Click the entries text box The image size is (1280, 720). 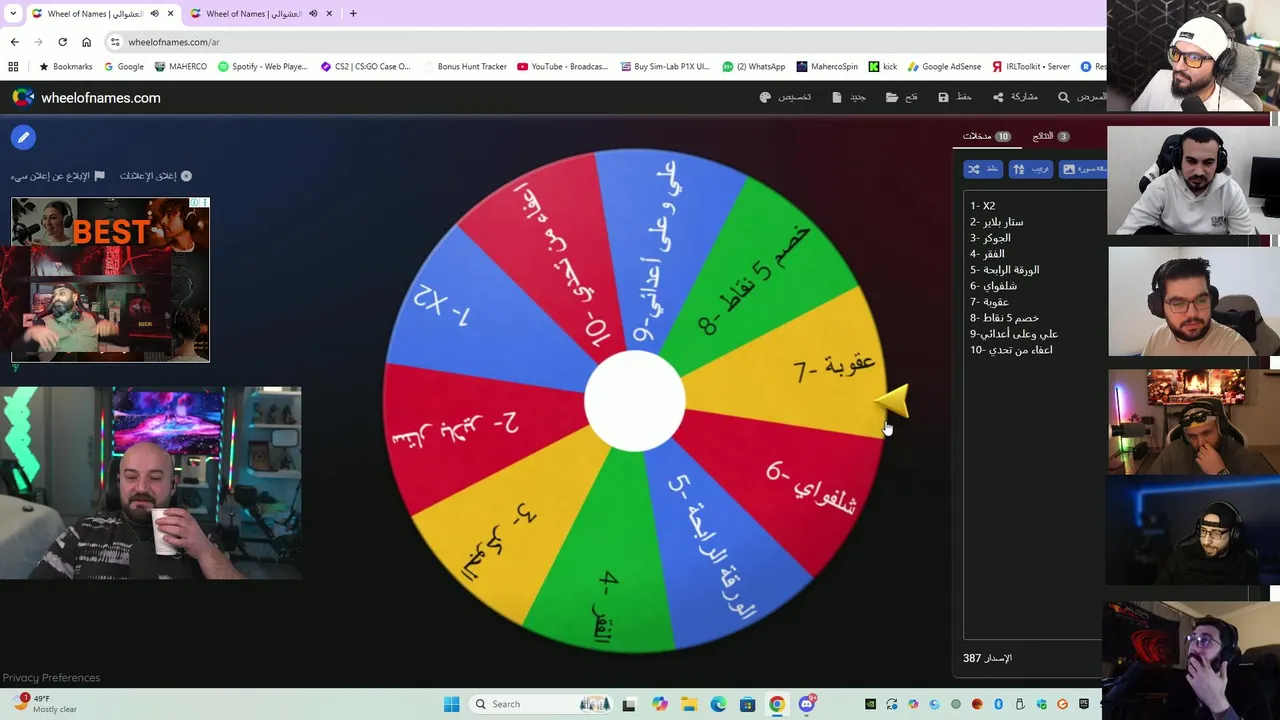(x=1034, y=415)
